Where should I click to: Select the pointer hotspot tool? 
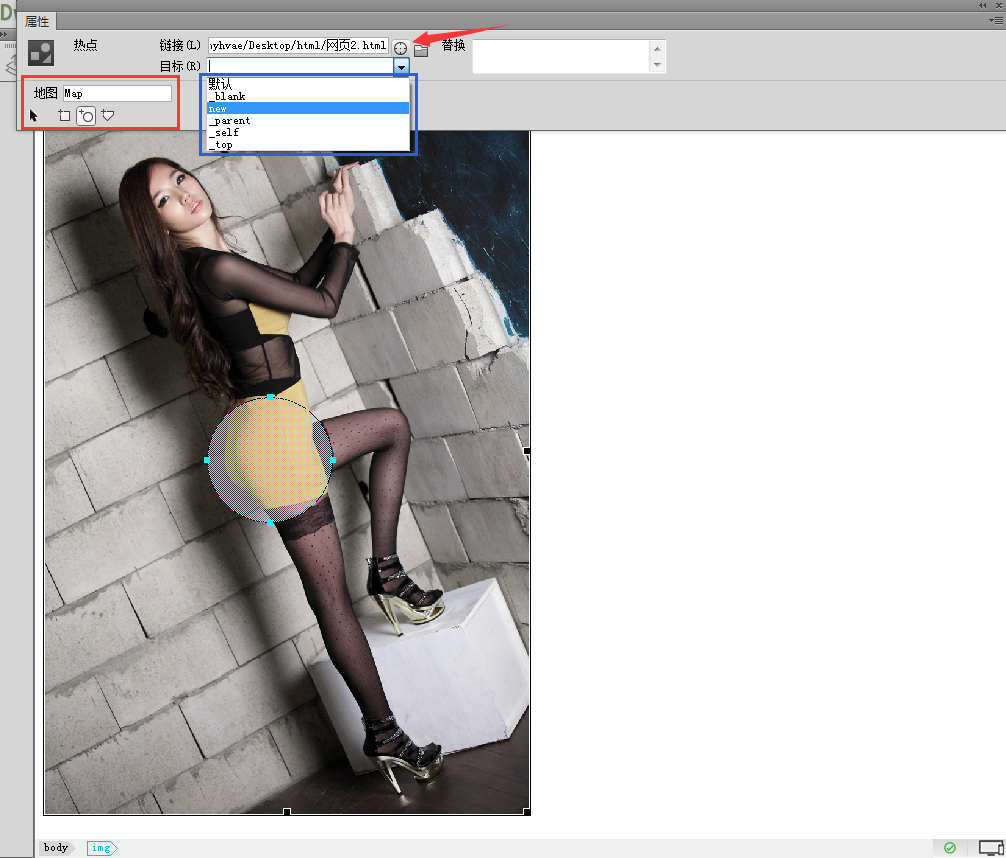[x=32, y=115]
